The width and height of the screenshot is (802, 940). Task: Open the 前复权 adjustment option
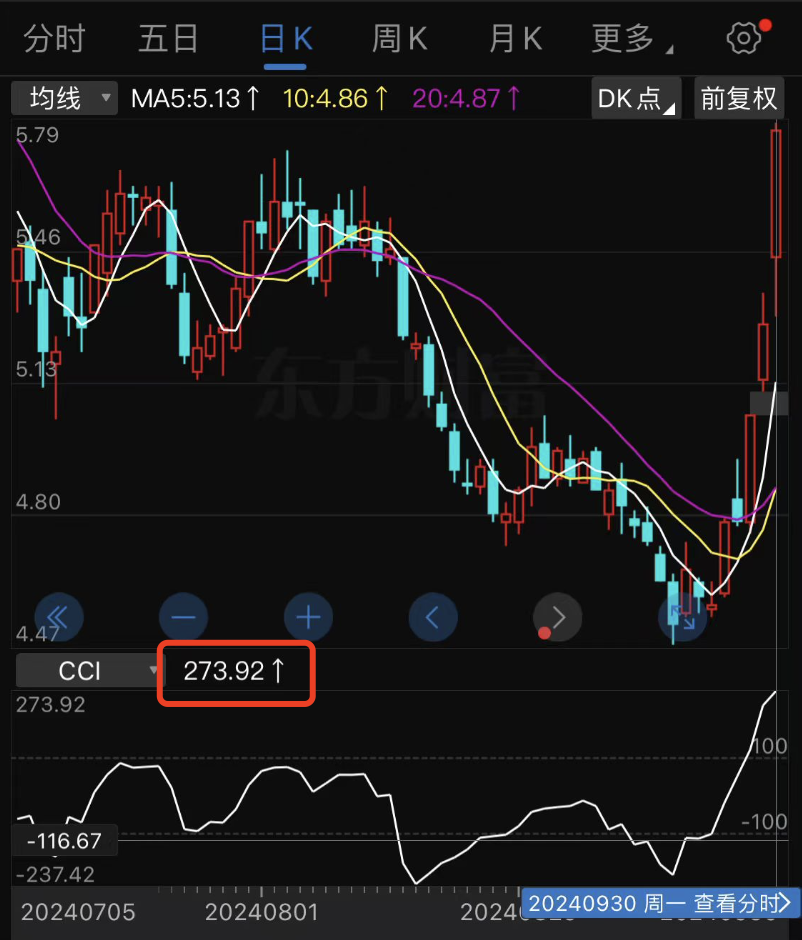point(739,98)
